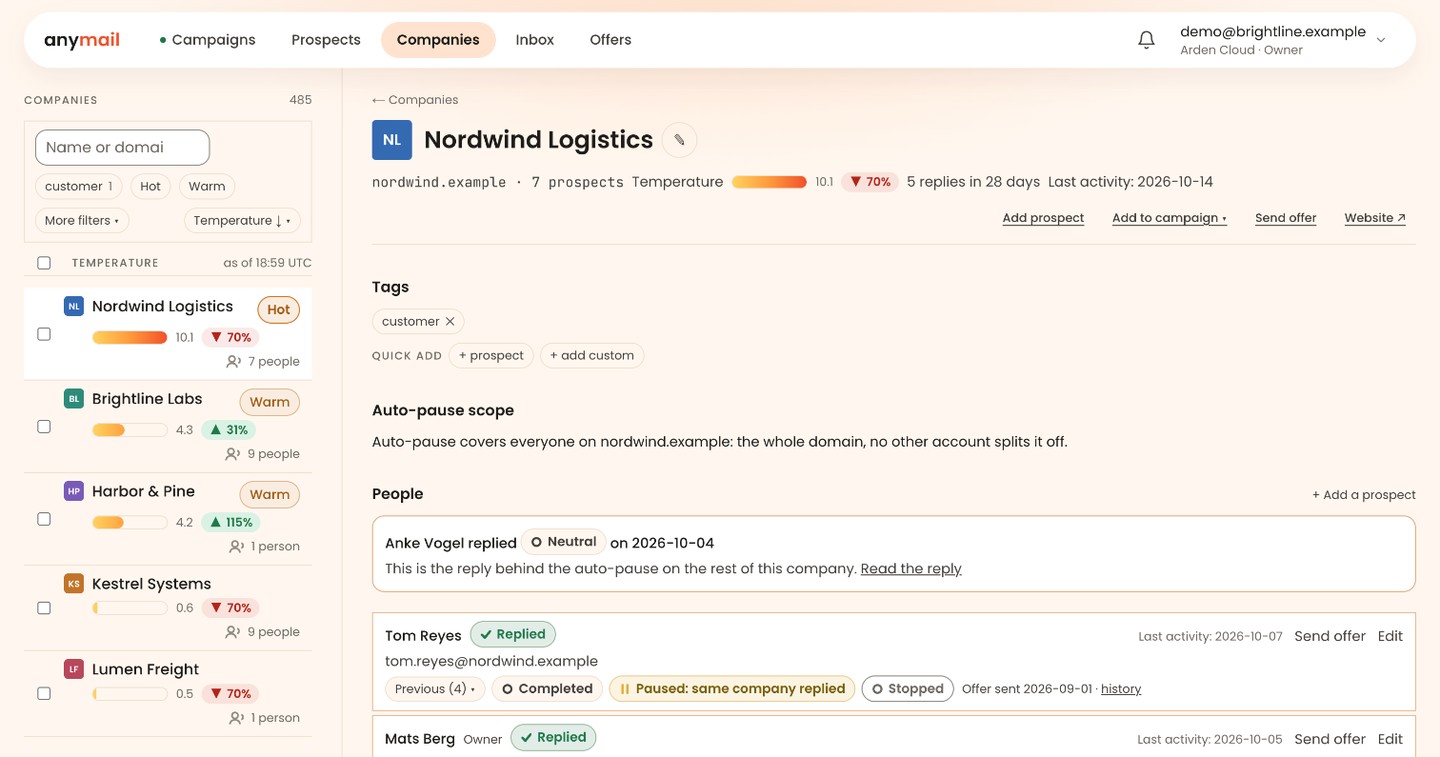
Task: Click the Harbor & Pine HP avatar icon
Action: tap(73, 491)
